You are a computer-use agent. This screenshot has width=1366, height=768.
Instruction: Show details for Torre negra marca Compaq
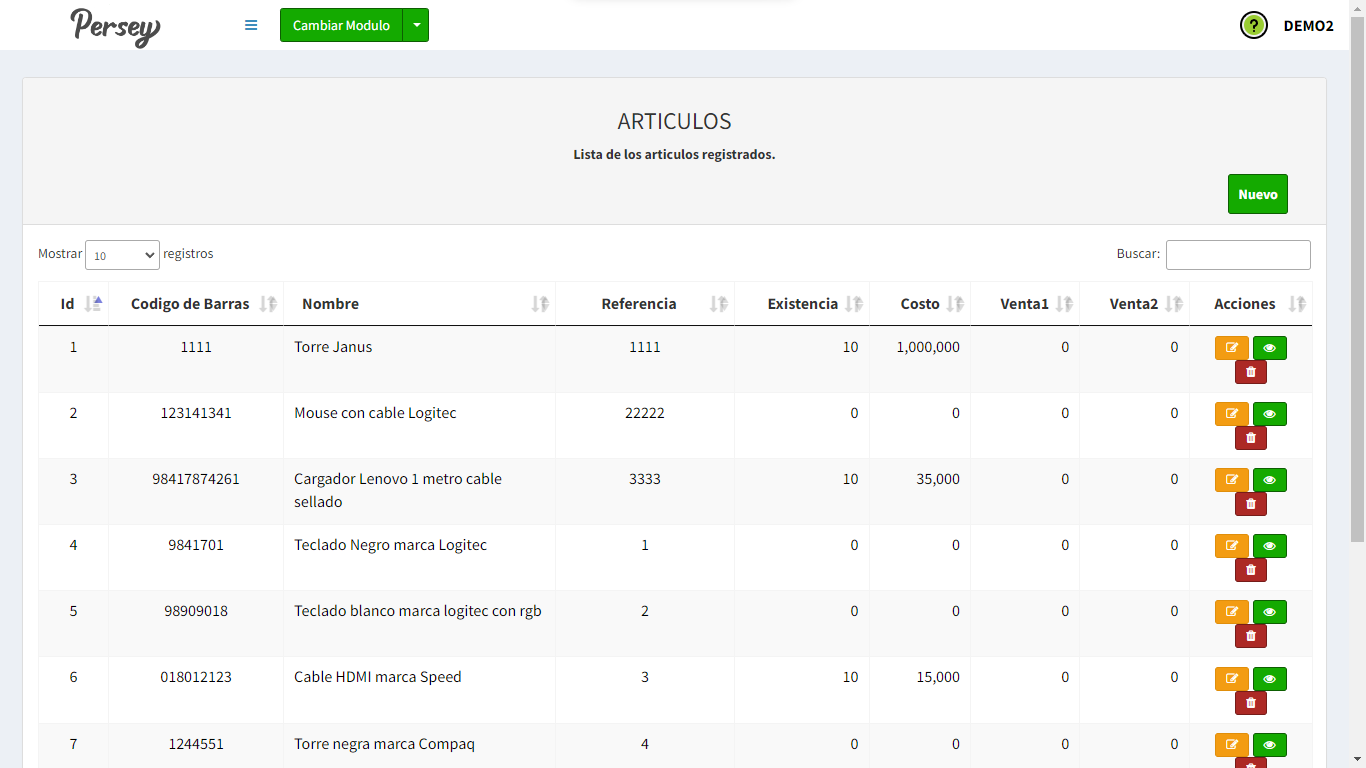1269,745
